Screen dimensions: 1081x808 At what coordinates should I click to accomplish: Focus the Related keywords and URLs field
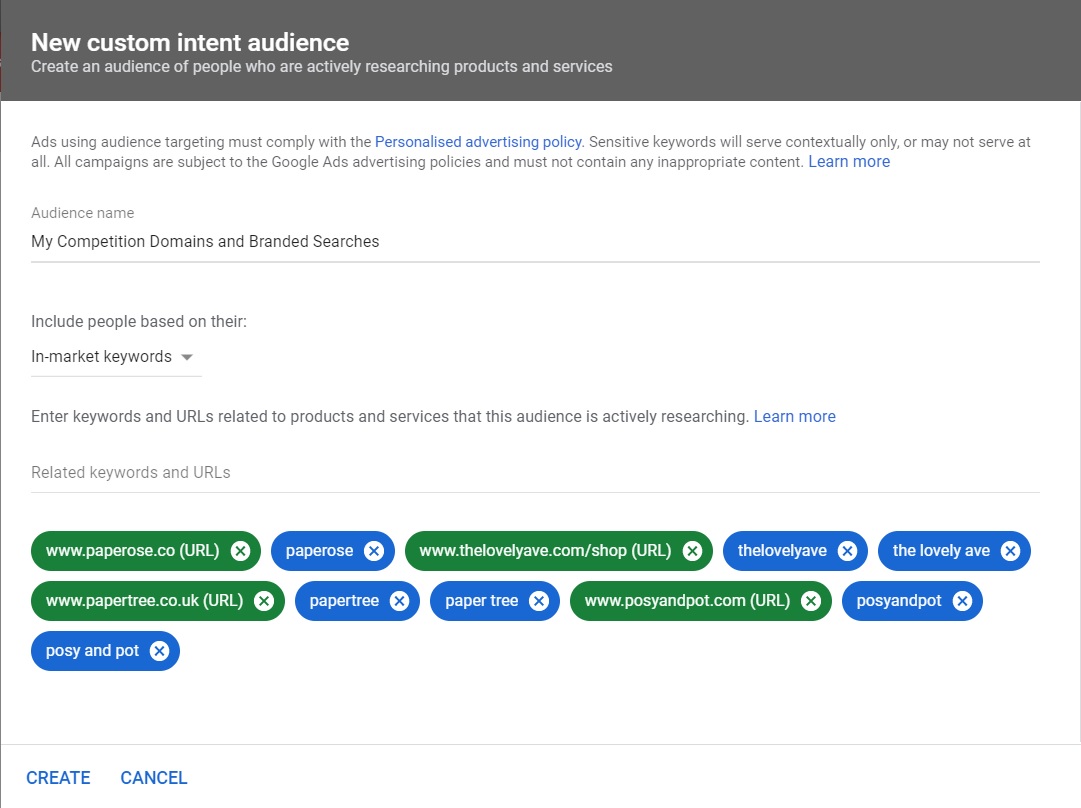pyautogui.click(x=535, y=473)
